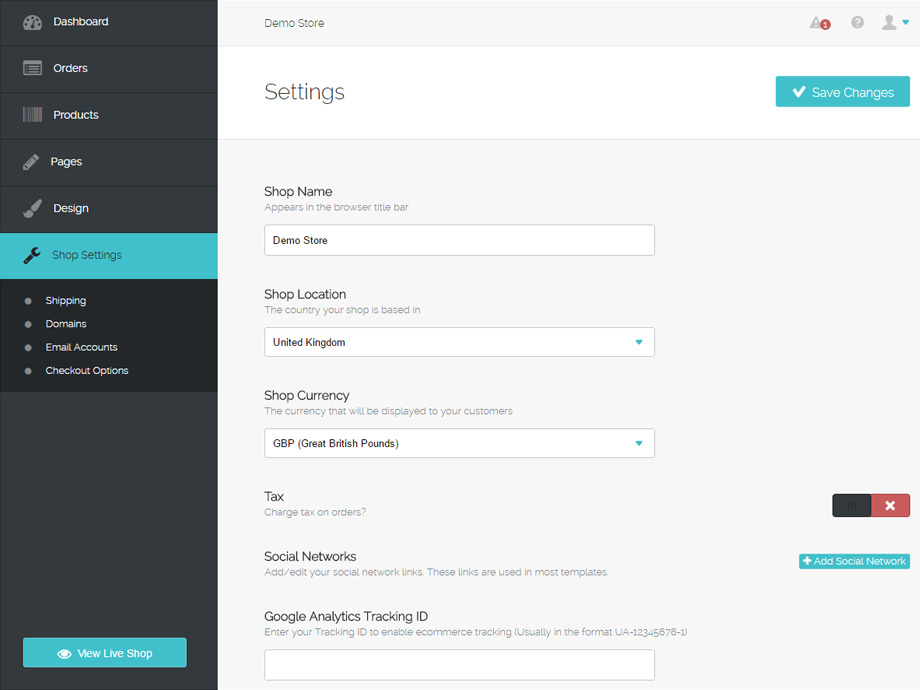Click the Google Analytics Tracking ID field
The height and width of the screenshot is (690, 920).
pyautogui.click(x=459, y=664)
